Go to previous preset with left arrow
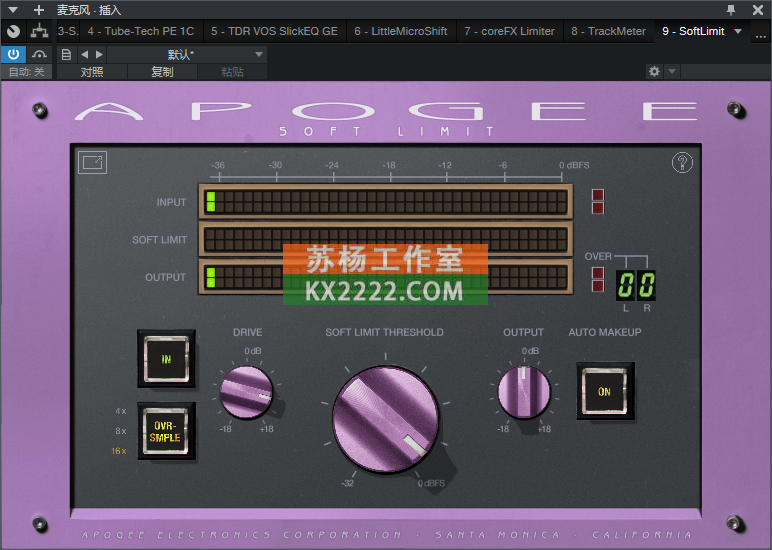 (x=85, y=54)
